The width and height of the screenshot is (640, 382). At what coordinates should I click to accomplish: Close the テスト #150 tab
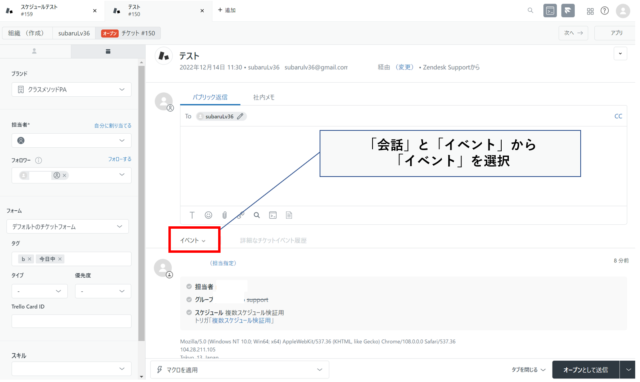tap(202, 11)
